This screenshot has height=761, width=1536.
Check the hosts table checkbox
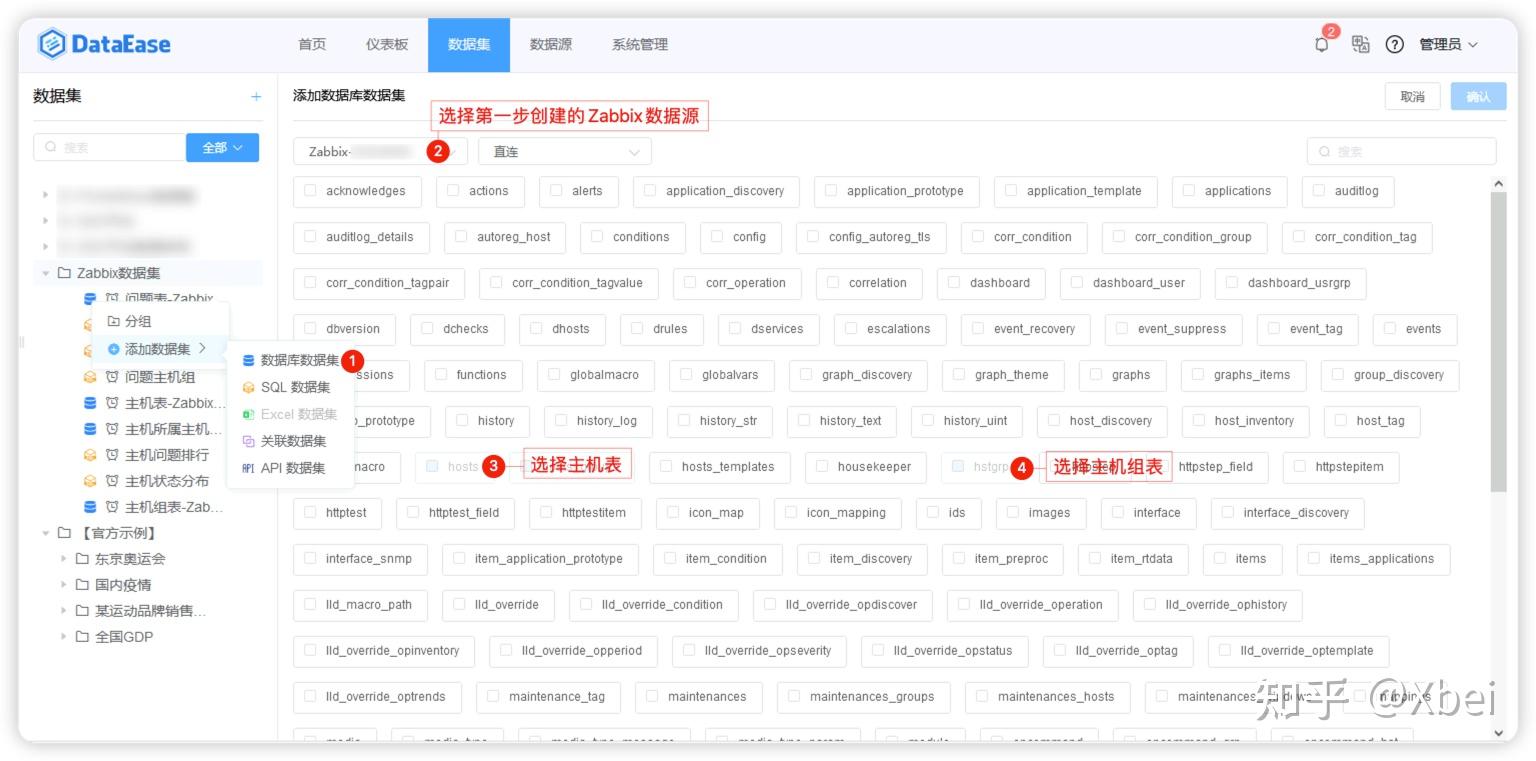pos(433,467)
